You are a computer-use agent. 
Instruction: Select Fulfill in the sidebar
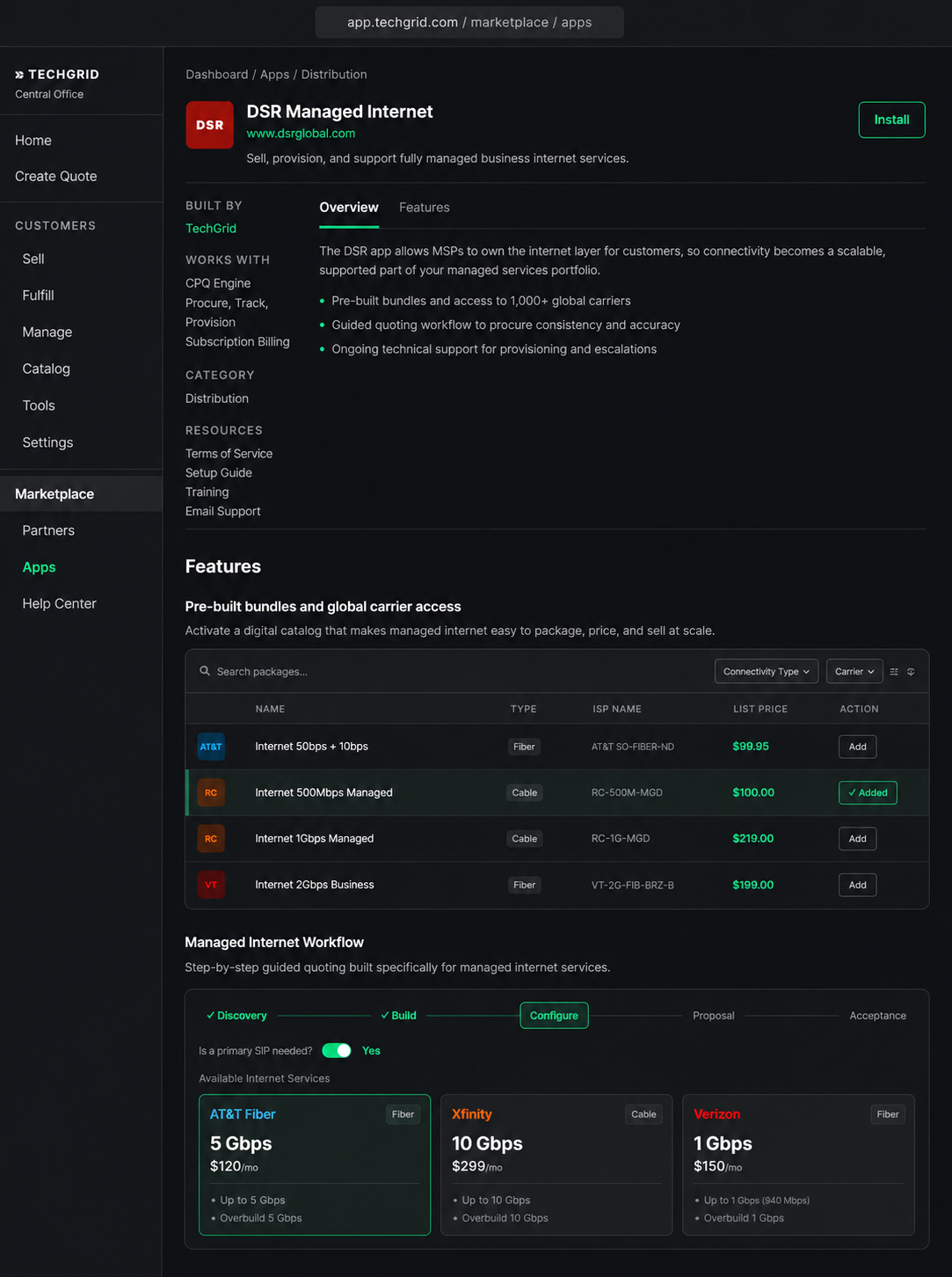pyautogui.click(x=39, y=296)
